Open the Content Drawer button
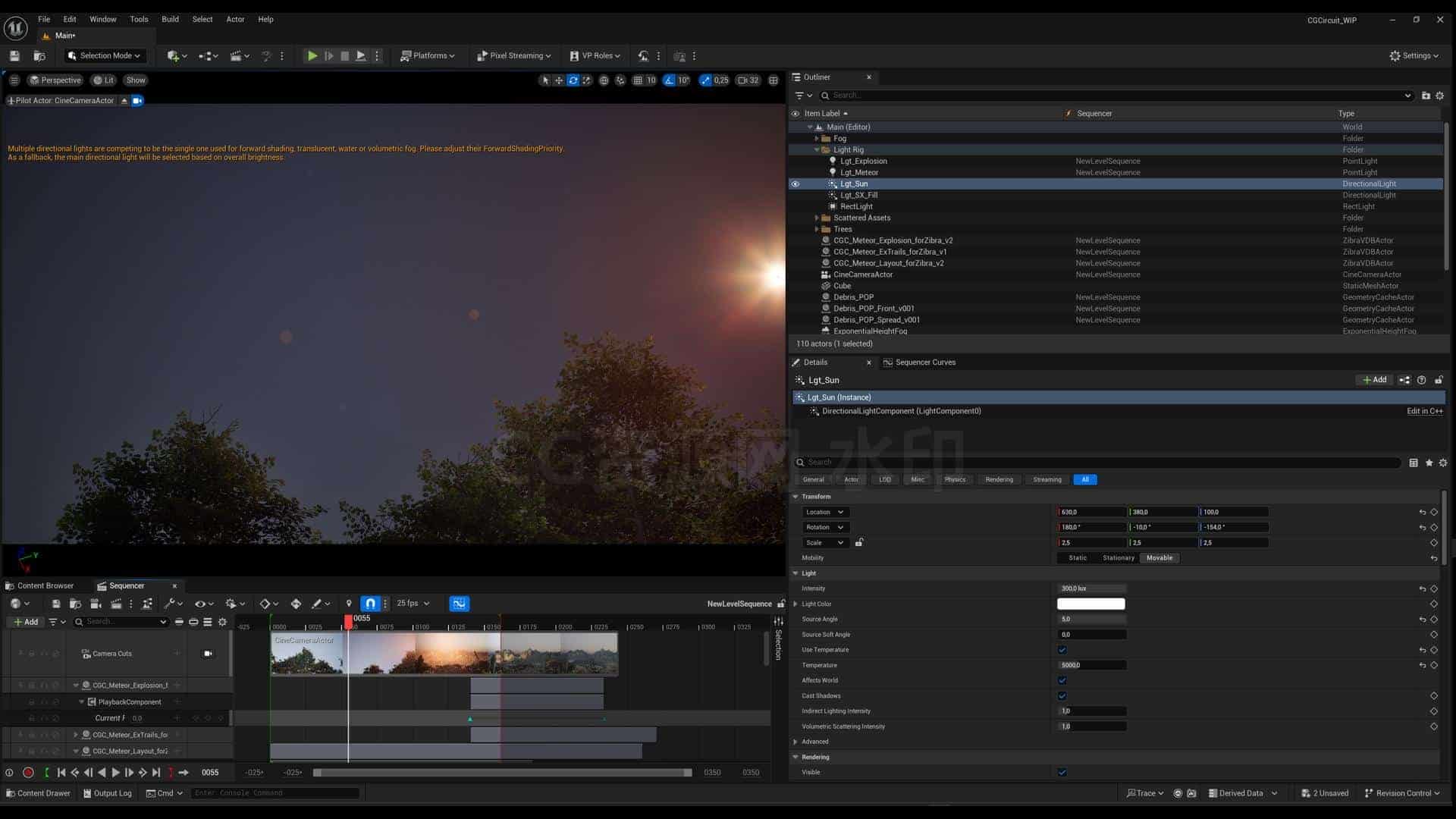The width and height of the screenshot is (1456, 819). click(x=38, y=794)
